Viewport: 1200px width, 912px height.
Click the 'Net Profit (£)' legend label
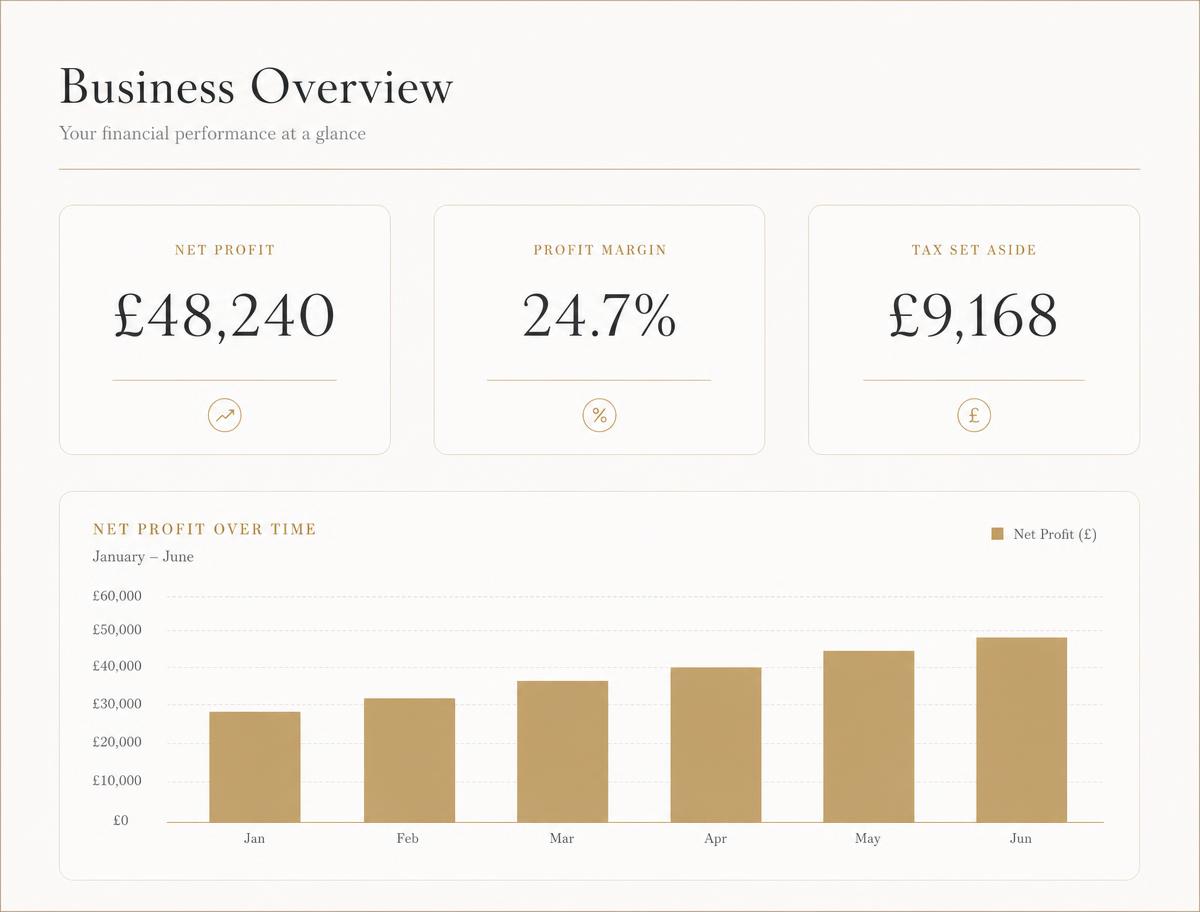1055,534
